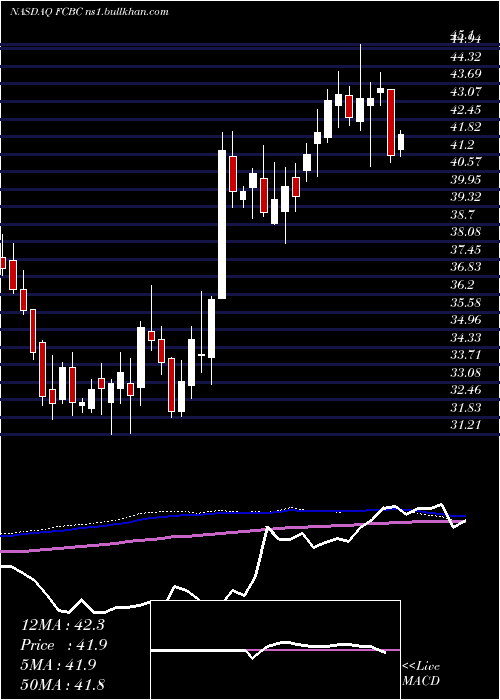Click inside the MACD inset chart box
This screenshot has width=500, height=700.
tap(276, 650)
